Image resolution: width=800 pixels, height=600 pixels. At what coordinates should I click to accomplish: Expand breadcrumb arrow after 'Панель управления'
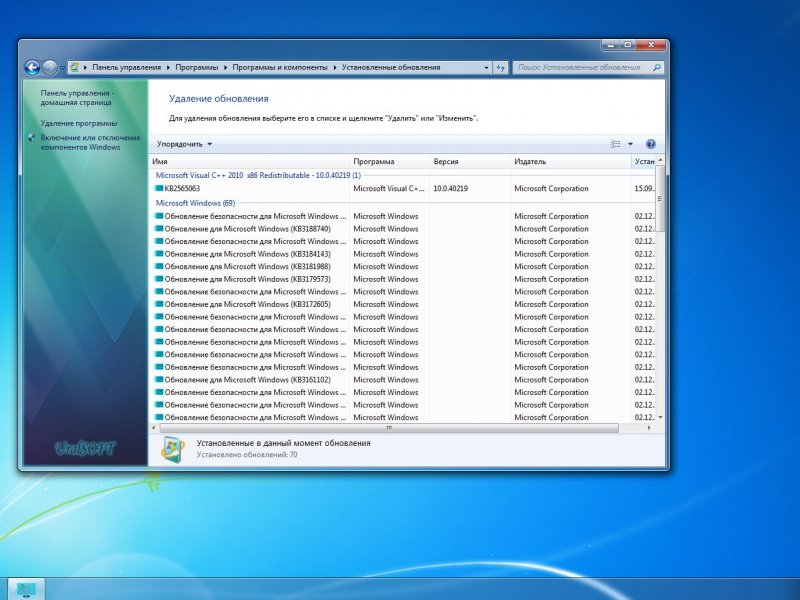pos(168,67)
